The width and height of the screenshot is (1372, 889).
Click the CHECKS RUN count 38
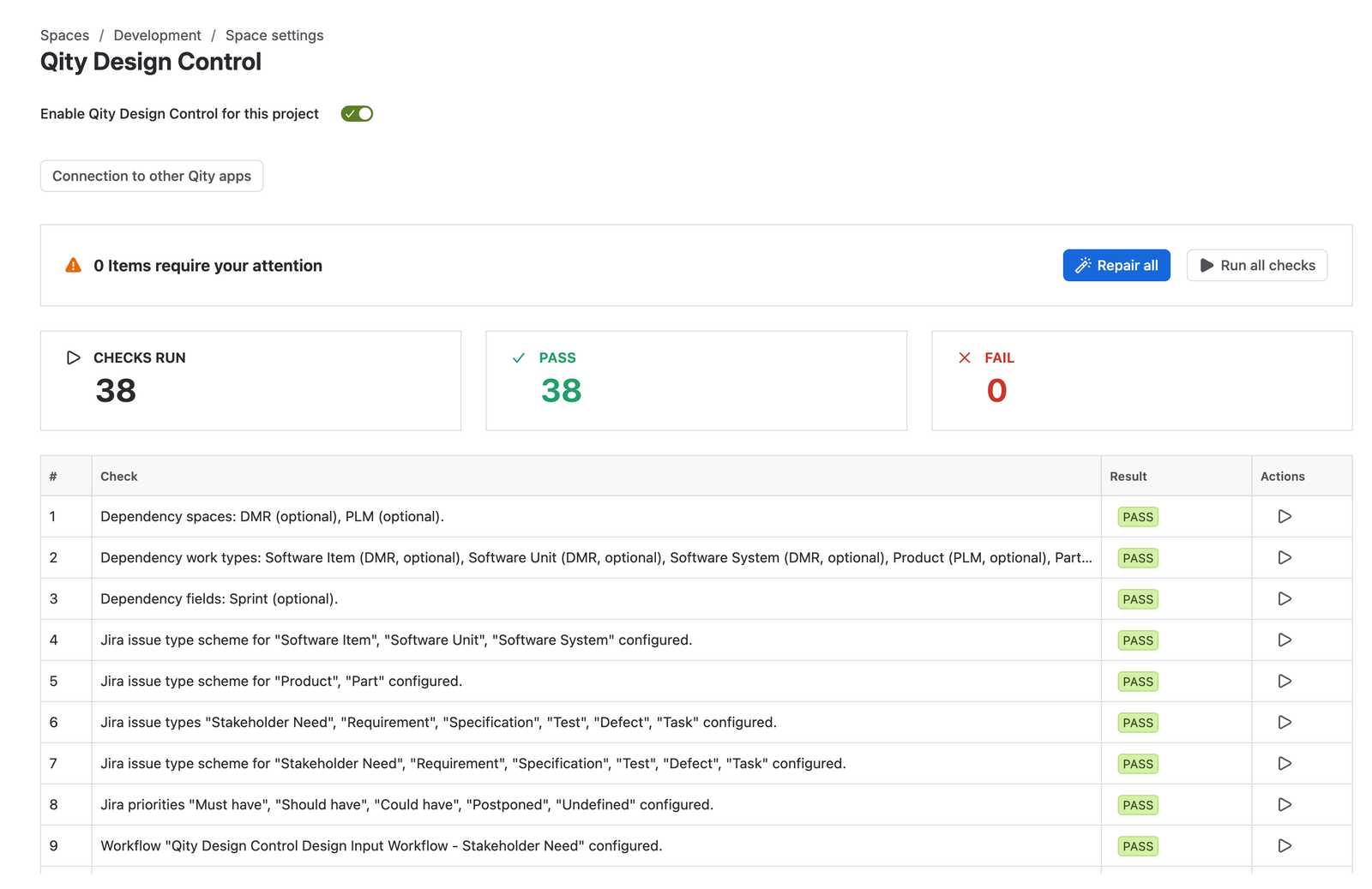(x=116, y=391)
